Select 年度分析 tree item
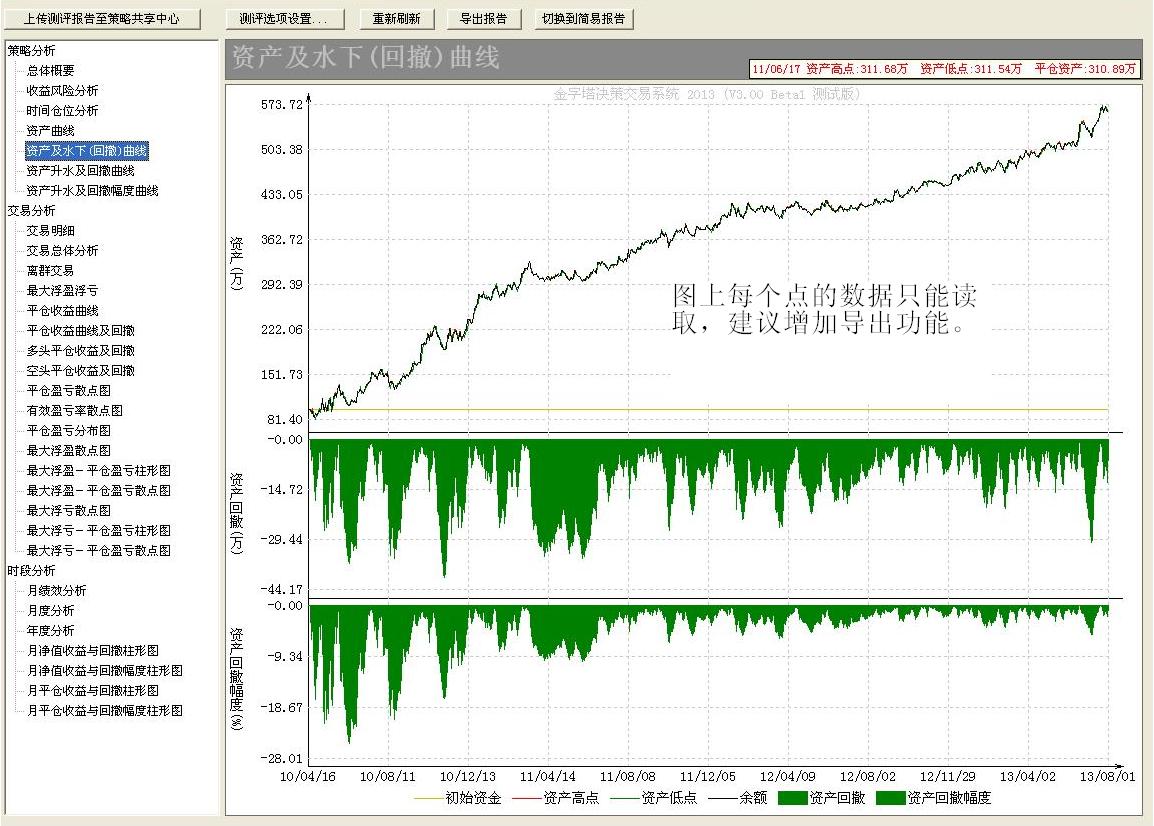 50,631
